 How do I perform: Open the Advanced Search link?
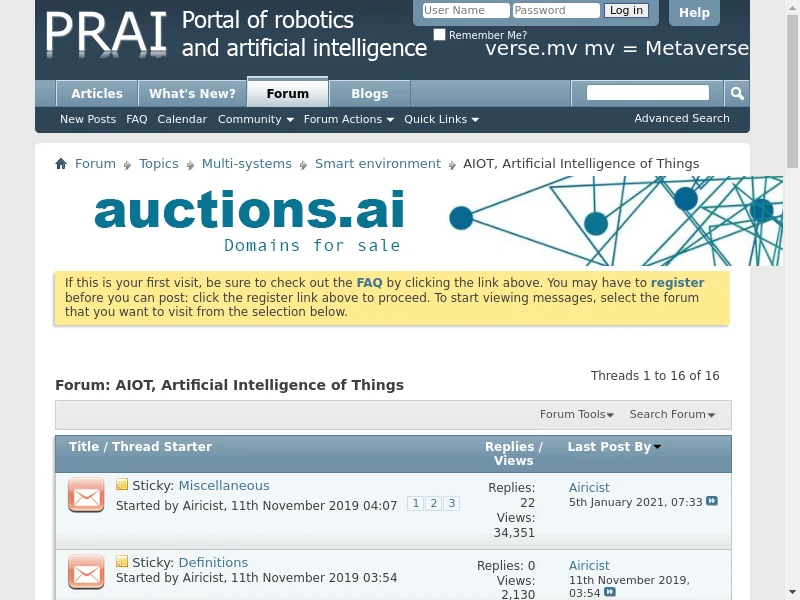pos(681,118)
